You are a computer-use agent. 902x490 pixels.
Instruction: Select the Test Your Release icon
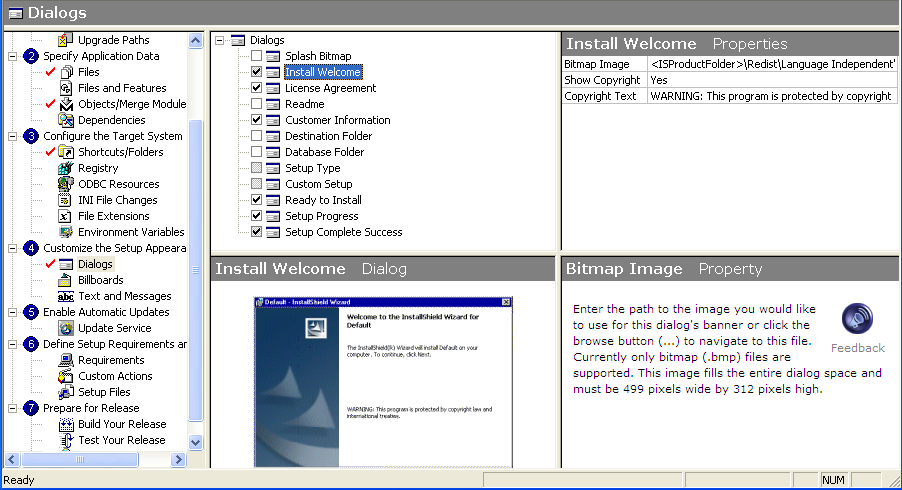66,441
